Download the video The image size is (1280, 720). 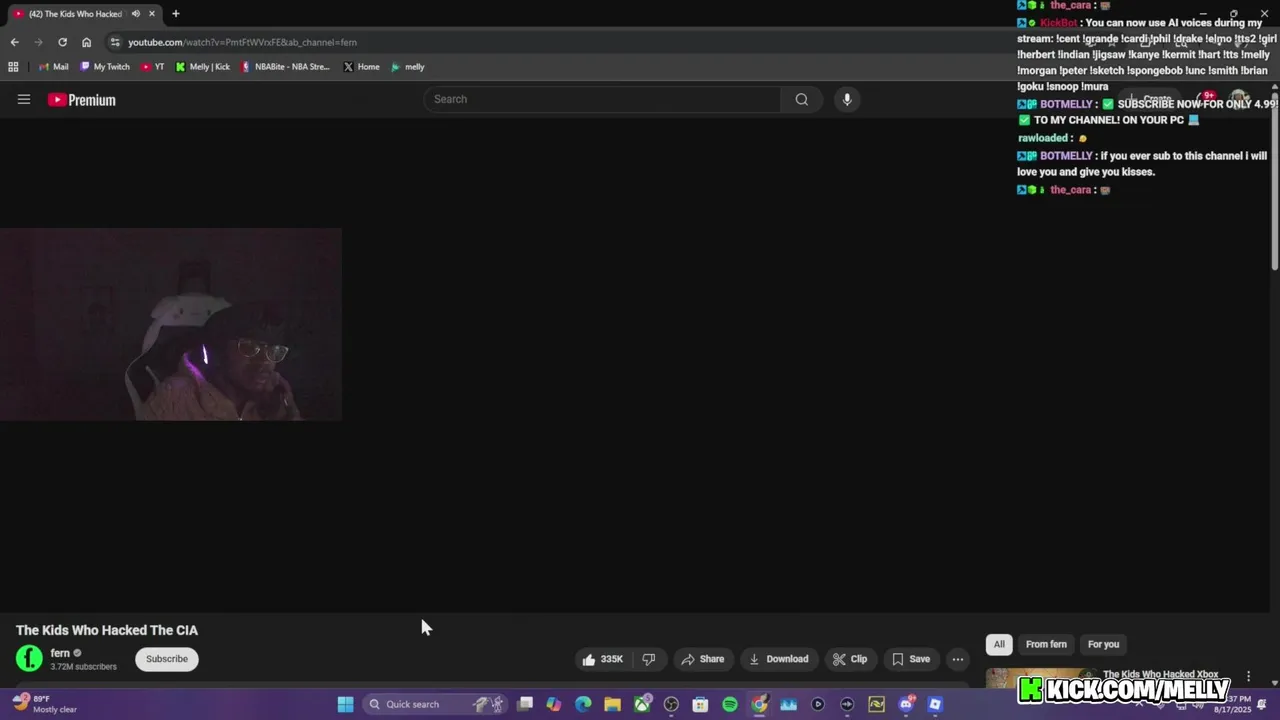(778, 659)
